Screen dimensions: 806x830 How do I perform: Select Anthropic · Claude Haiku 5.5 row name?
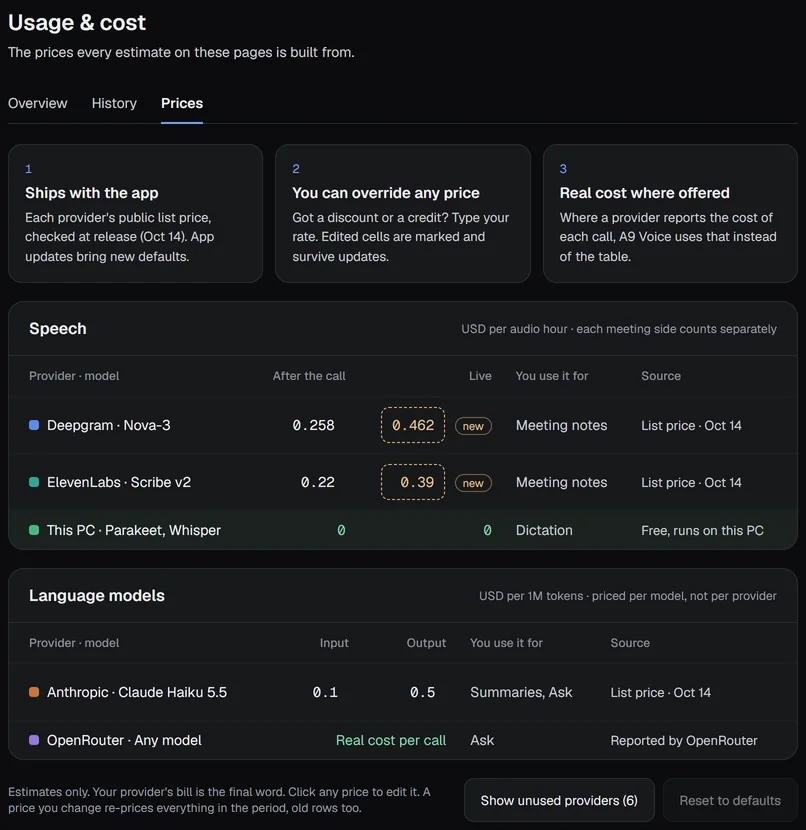[137, 692]
